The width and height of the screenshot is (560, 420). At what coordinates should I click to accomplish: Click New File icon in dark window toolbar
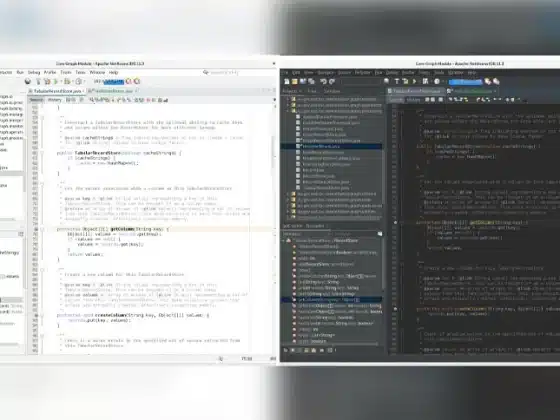point(287,82)
